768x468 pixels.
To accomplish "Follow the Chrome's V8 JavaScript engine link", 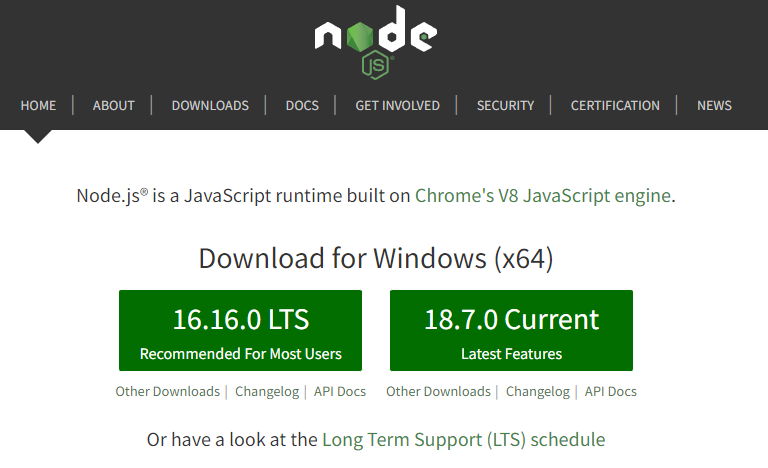I will point(543,196).
